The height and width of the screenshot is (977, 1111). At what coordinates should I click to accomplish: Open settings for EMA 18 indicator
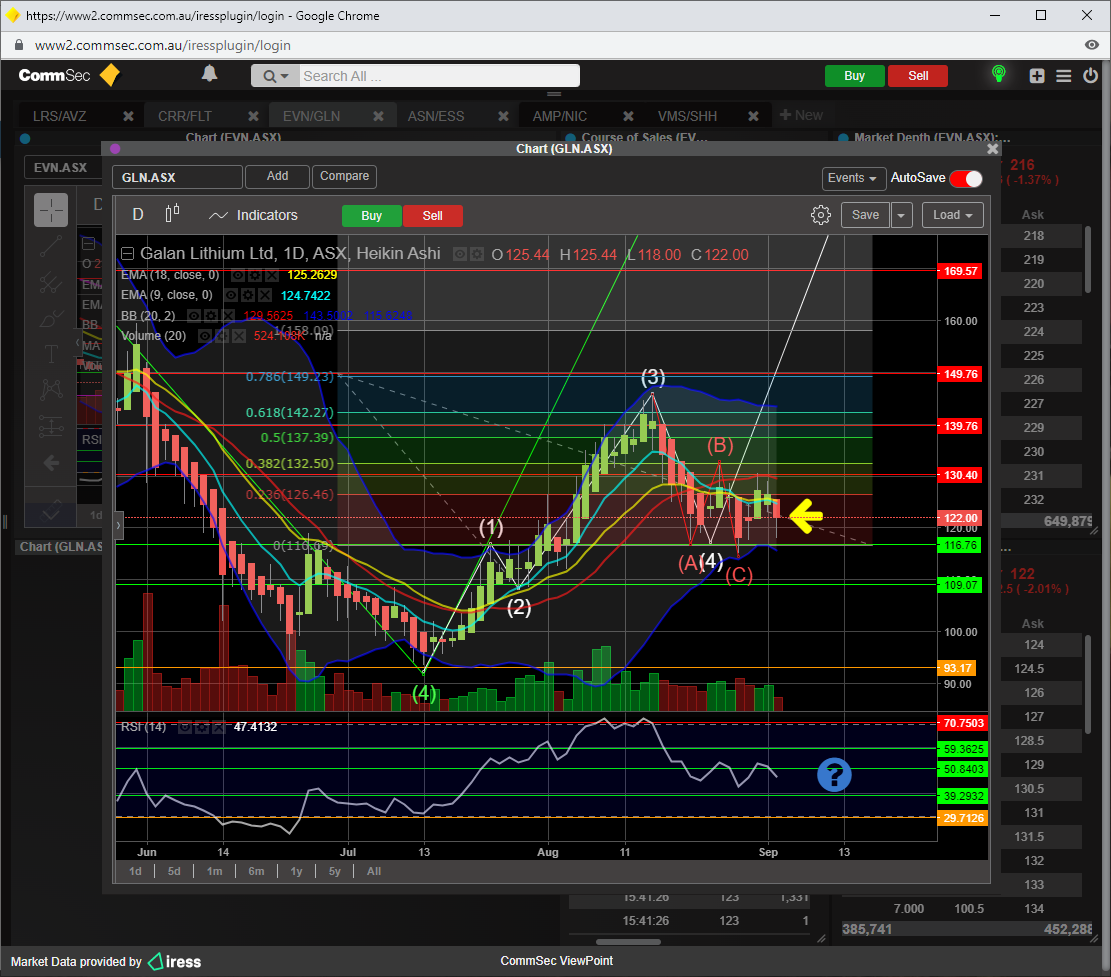click(256, 275)
